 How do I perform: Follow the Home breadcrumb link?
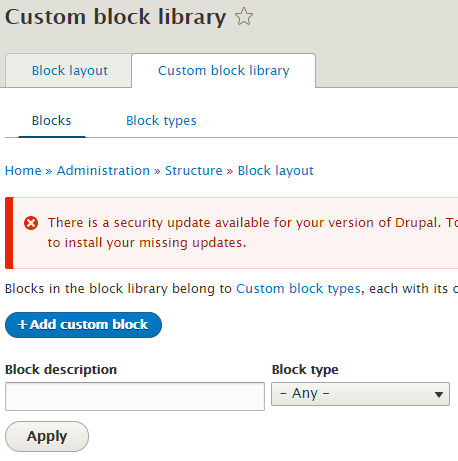23,171
